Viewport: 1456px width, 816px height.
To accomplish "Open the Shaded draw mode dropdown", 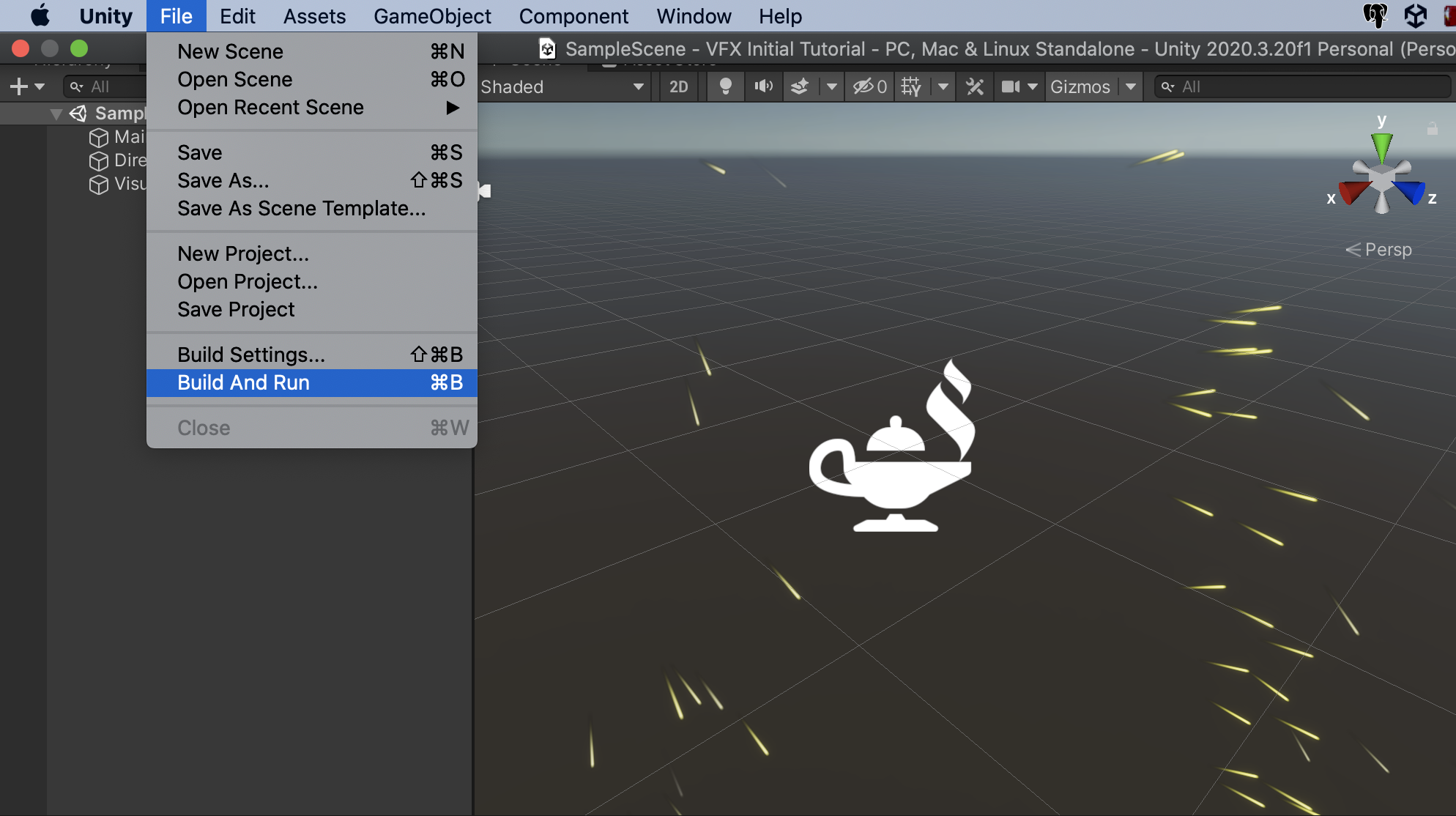I will pyautogui.click(x=561, y=86).
